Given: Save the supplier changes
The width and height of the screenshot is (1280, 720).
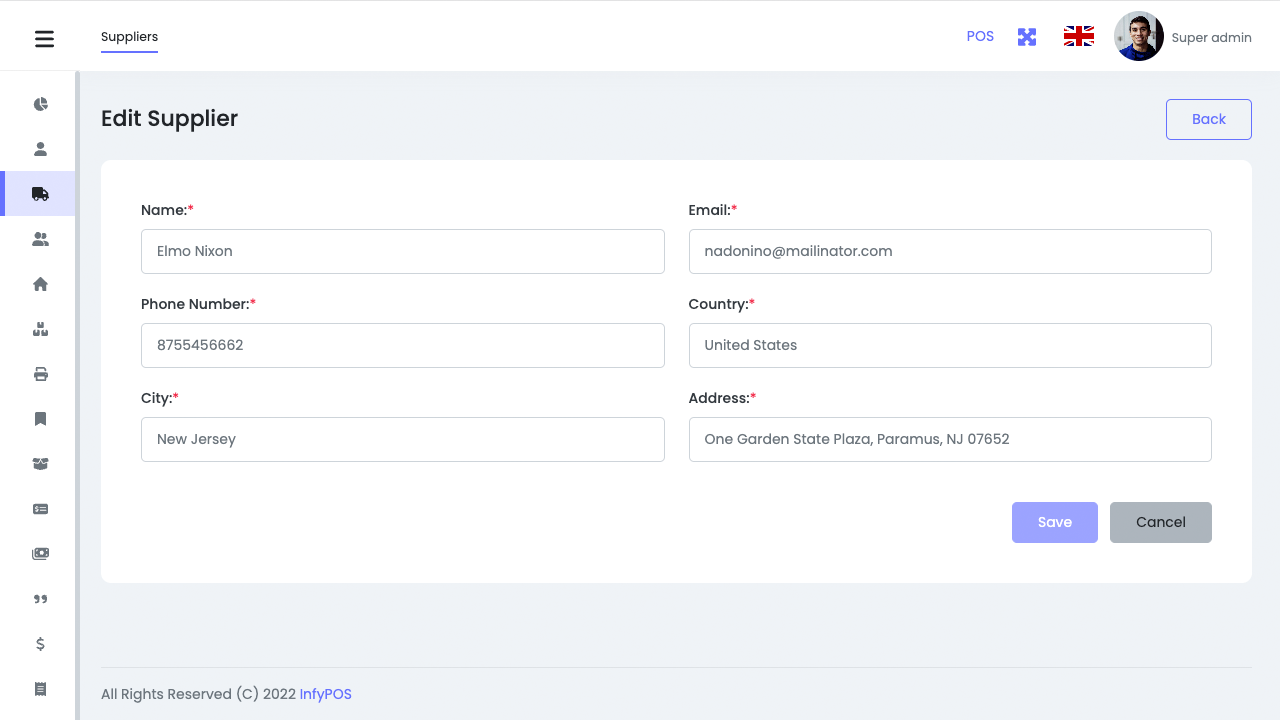Looking at the screenshot, I should pyautogui.click(x=1054, y=522).
